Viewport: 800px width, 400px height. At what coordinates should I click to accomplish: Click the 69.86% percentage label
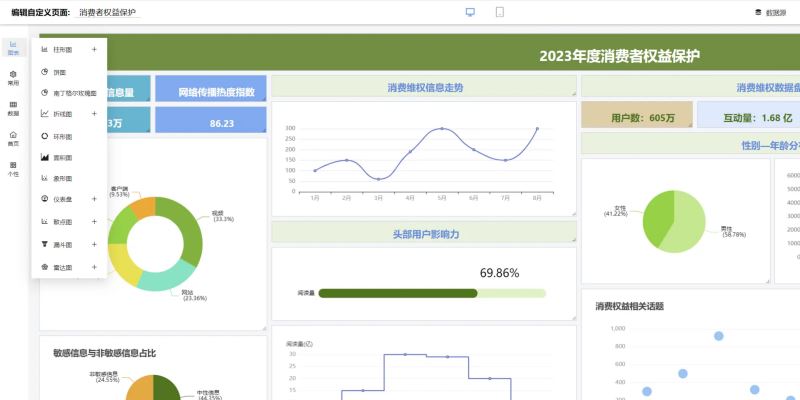[x=499, y=273]
